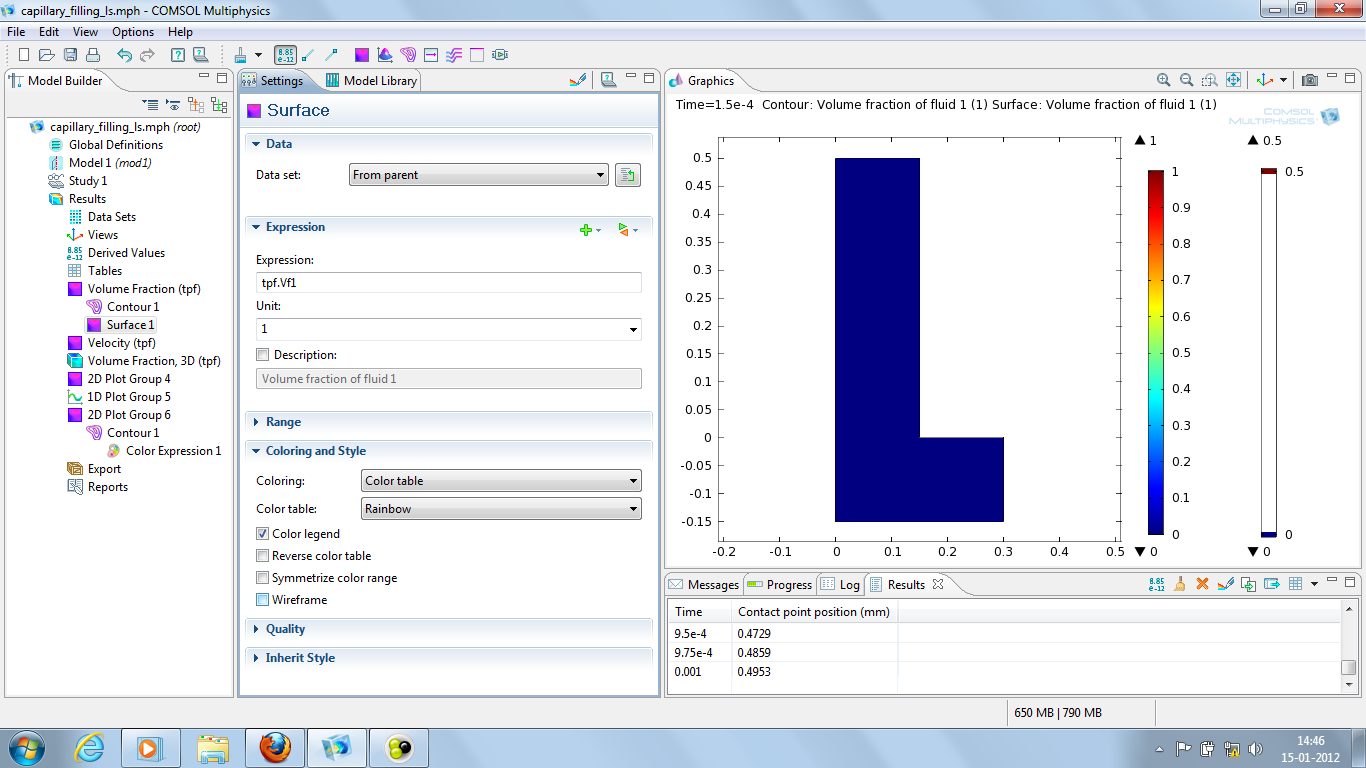Click the Save file toolbar icon
This screenshot has width=1366, height=768.
(x=70, y=55)
